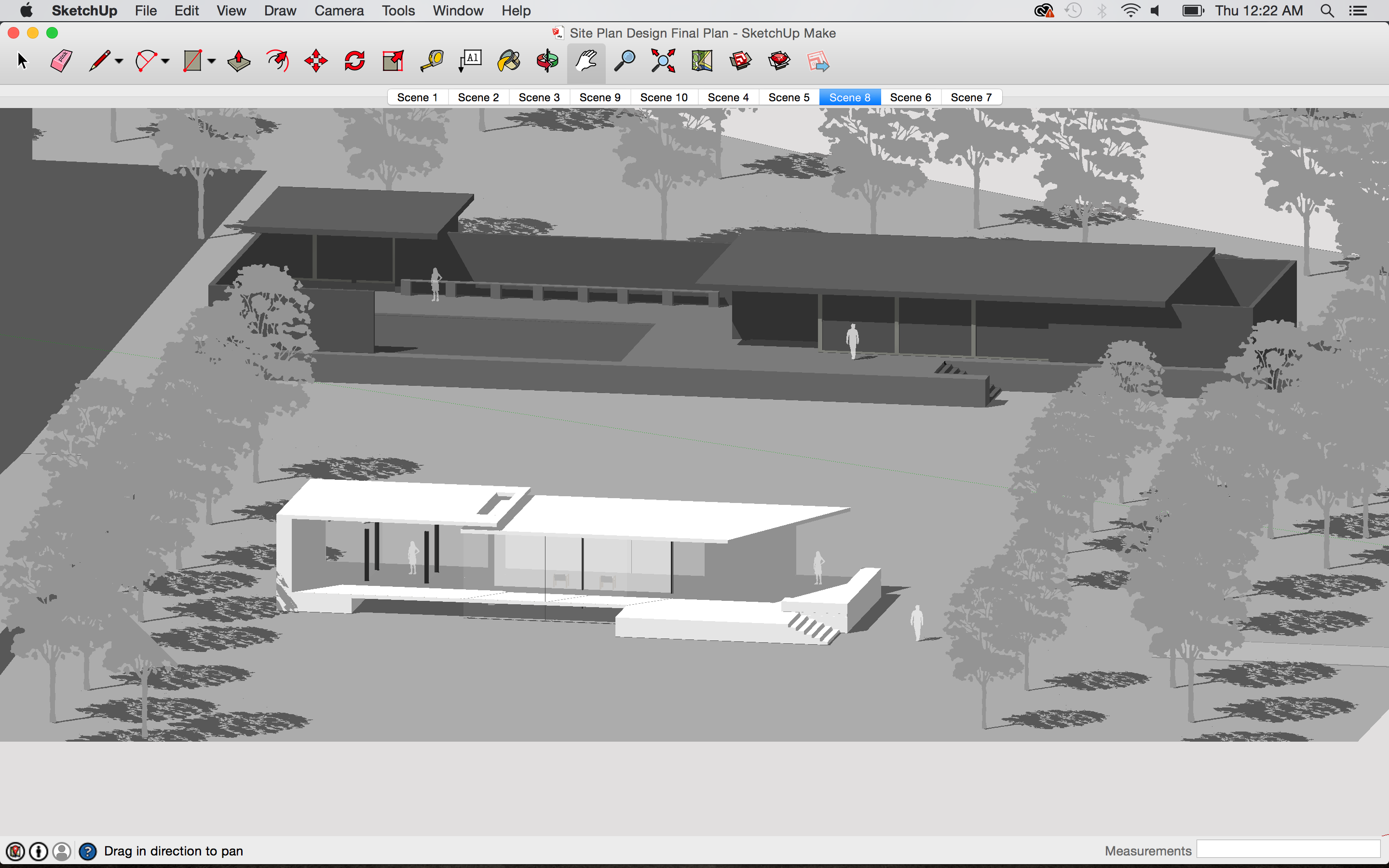Choose the Text label tool
This screenshot has height=868, width=1389.
tap(470, 61)
